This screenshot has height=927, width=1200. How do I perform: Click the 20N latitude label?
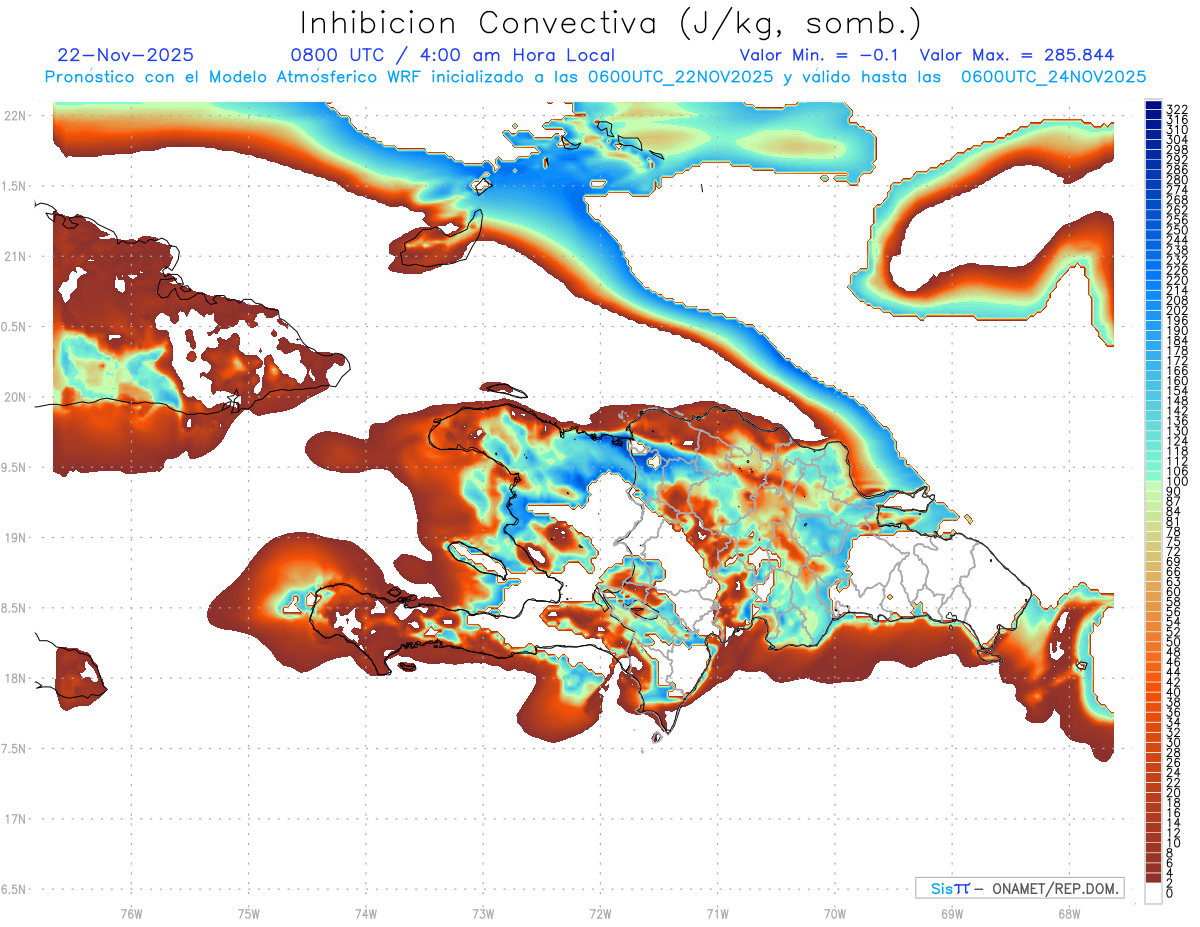16,397
